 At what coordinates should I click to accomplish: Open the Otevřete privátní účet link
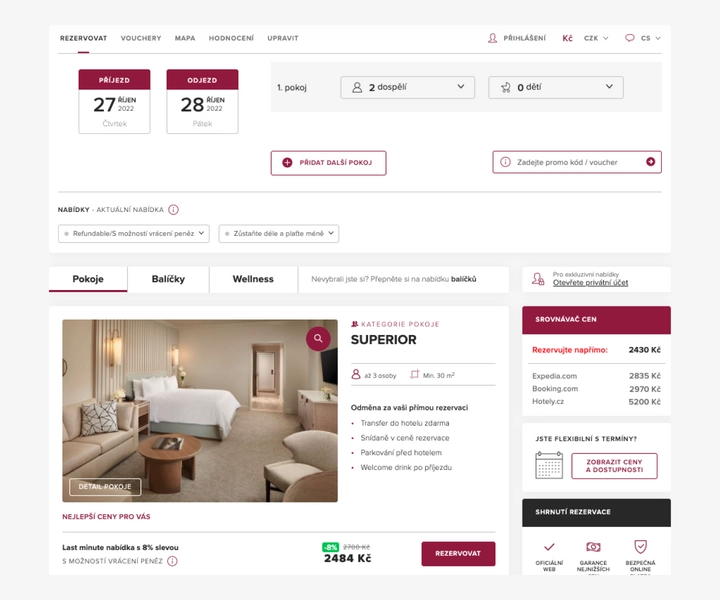click(590, 283)
